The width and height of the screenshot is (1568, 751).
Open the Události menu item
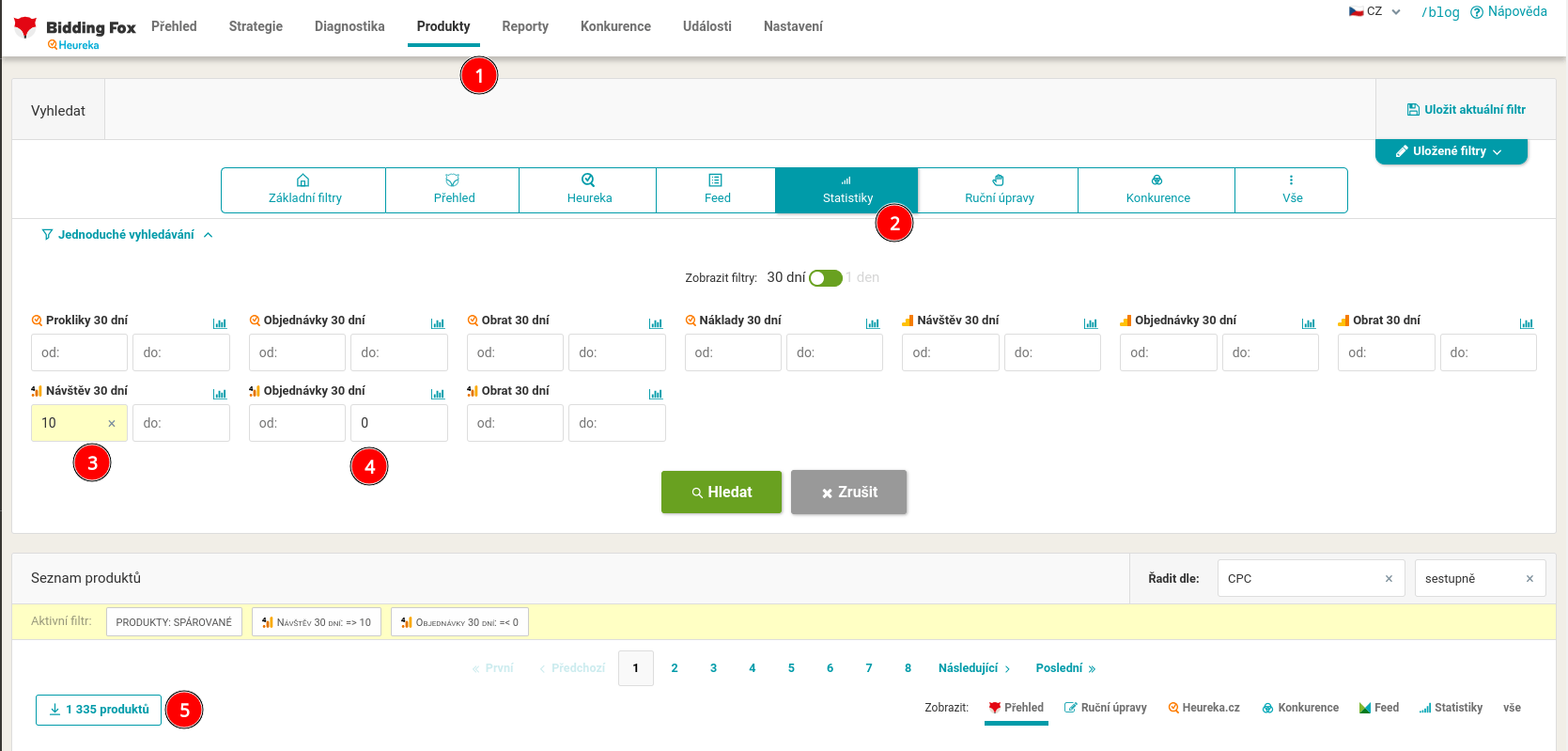click(707, 26)
